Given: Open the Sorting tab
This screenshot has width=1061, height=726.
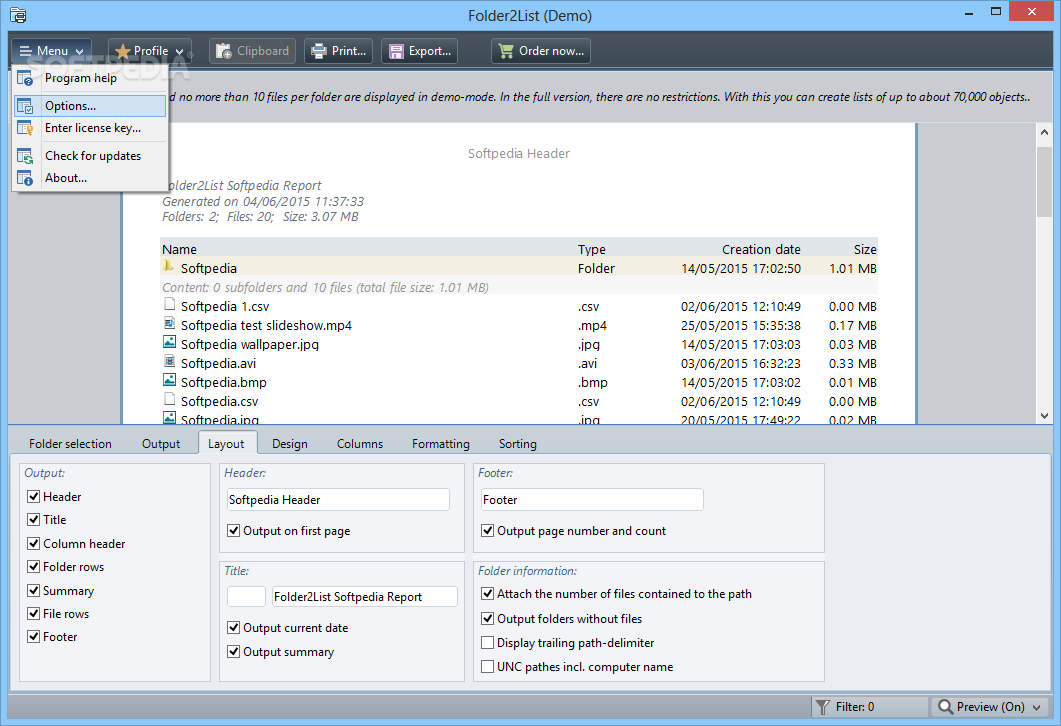Looking at the screenshot, I should 518,444.
